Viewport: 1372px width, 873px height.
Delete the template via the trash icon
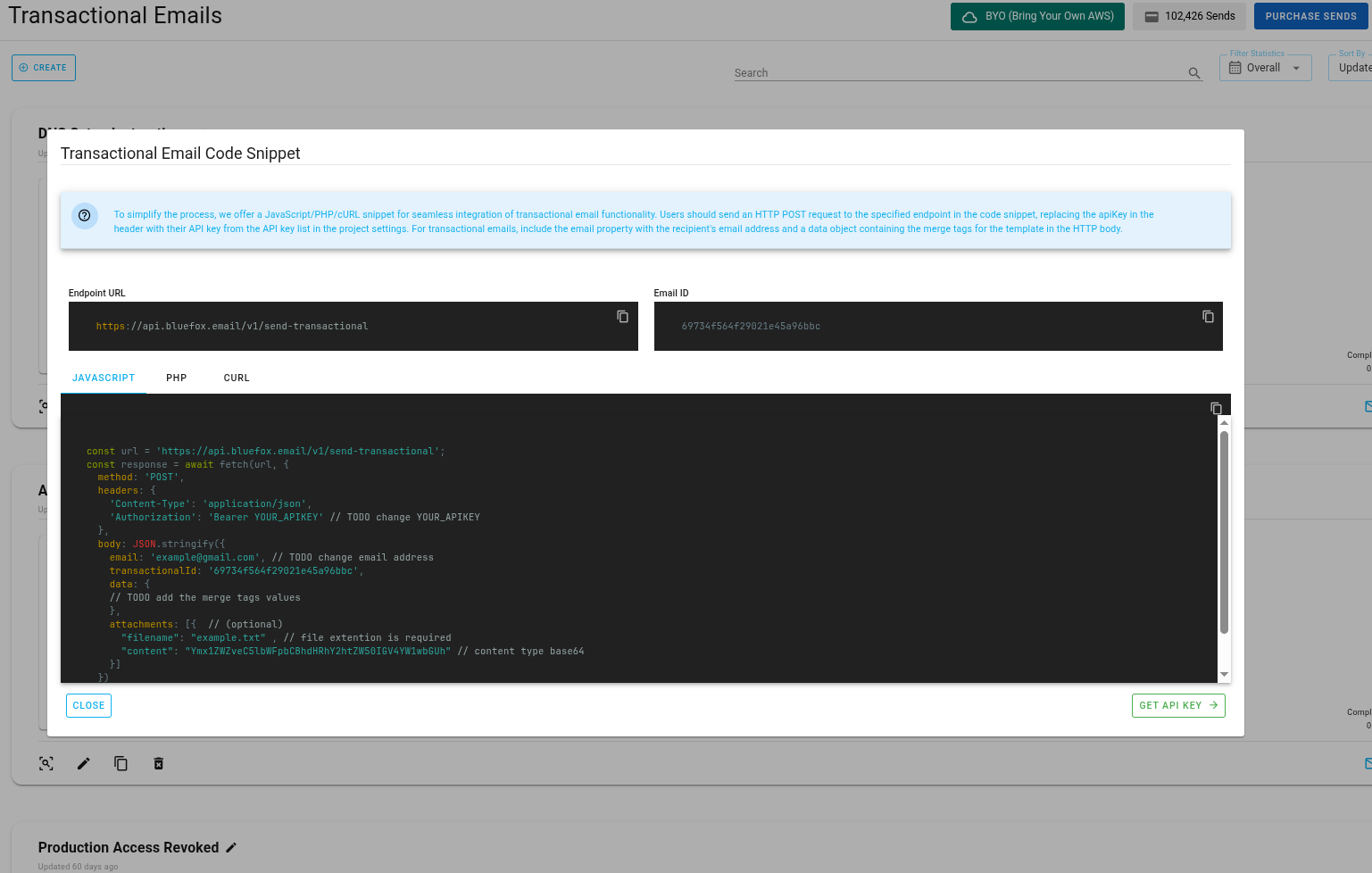(x=158, y=763)
